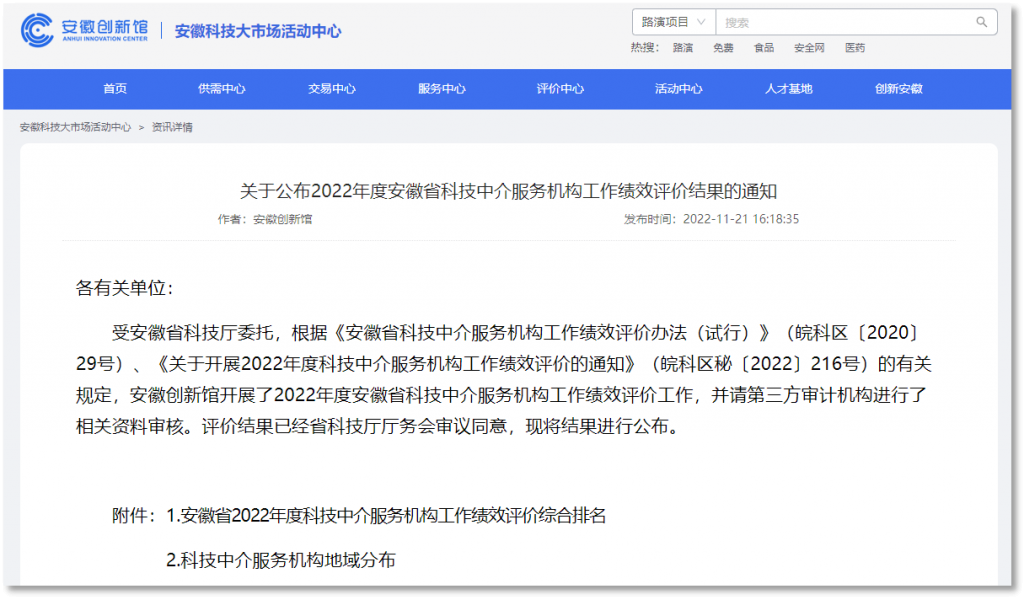Select hot search term 医药
The image size is (1024, 600).
pyautogui.click(x=855, y=47)
